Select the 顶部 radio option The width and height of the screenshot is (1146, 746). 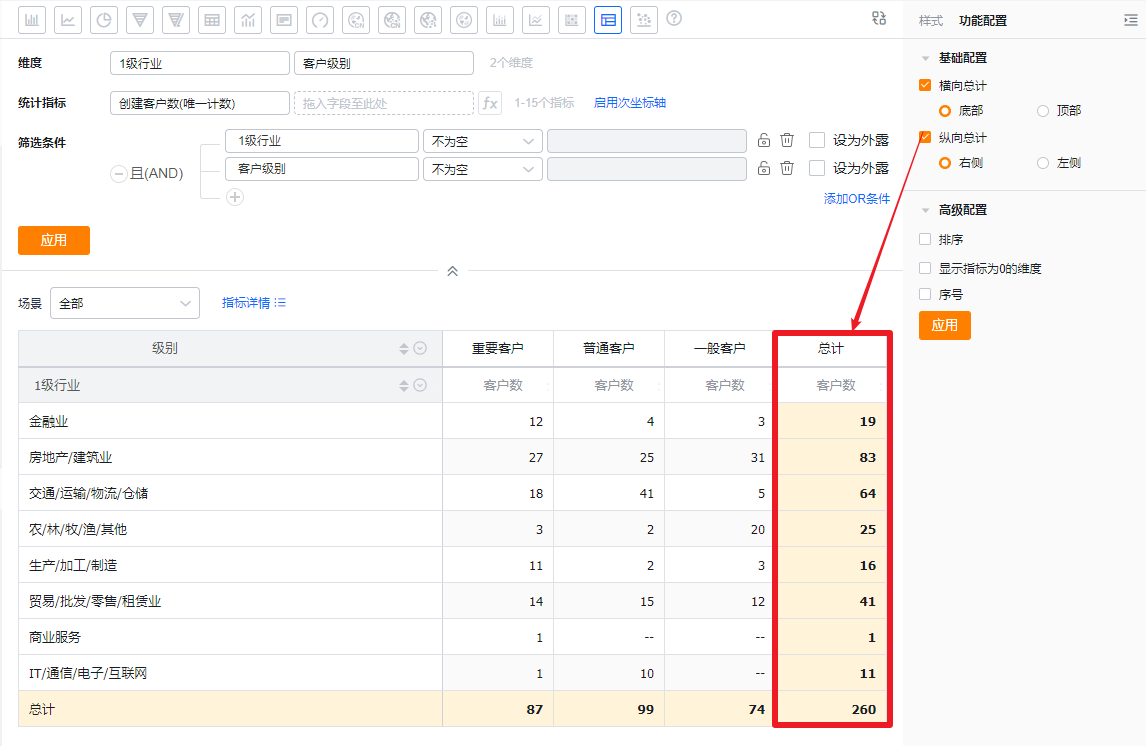tap(1043, 111)
